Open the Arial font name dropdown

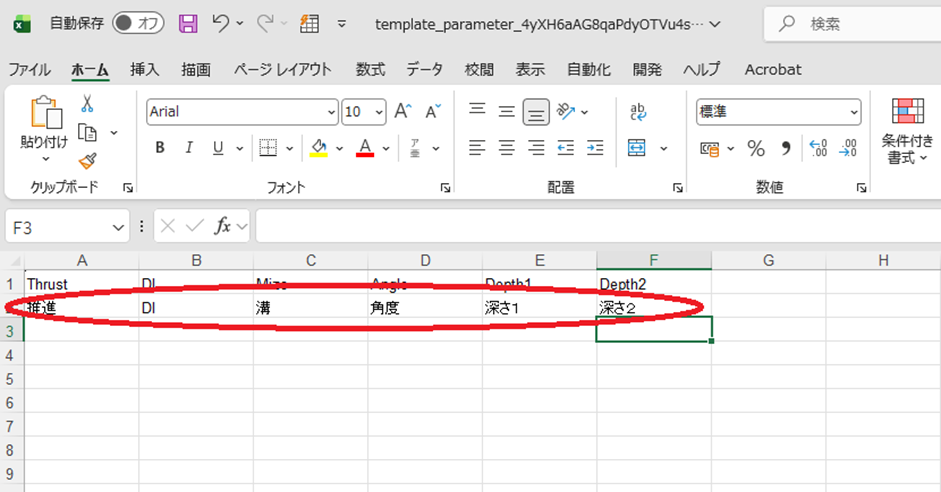pos(330,112)
